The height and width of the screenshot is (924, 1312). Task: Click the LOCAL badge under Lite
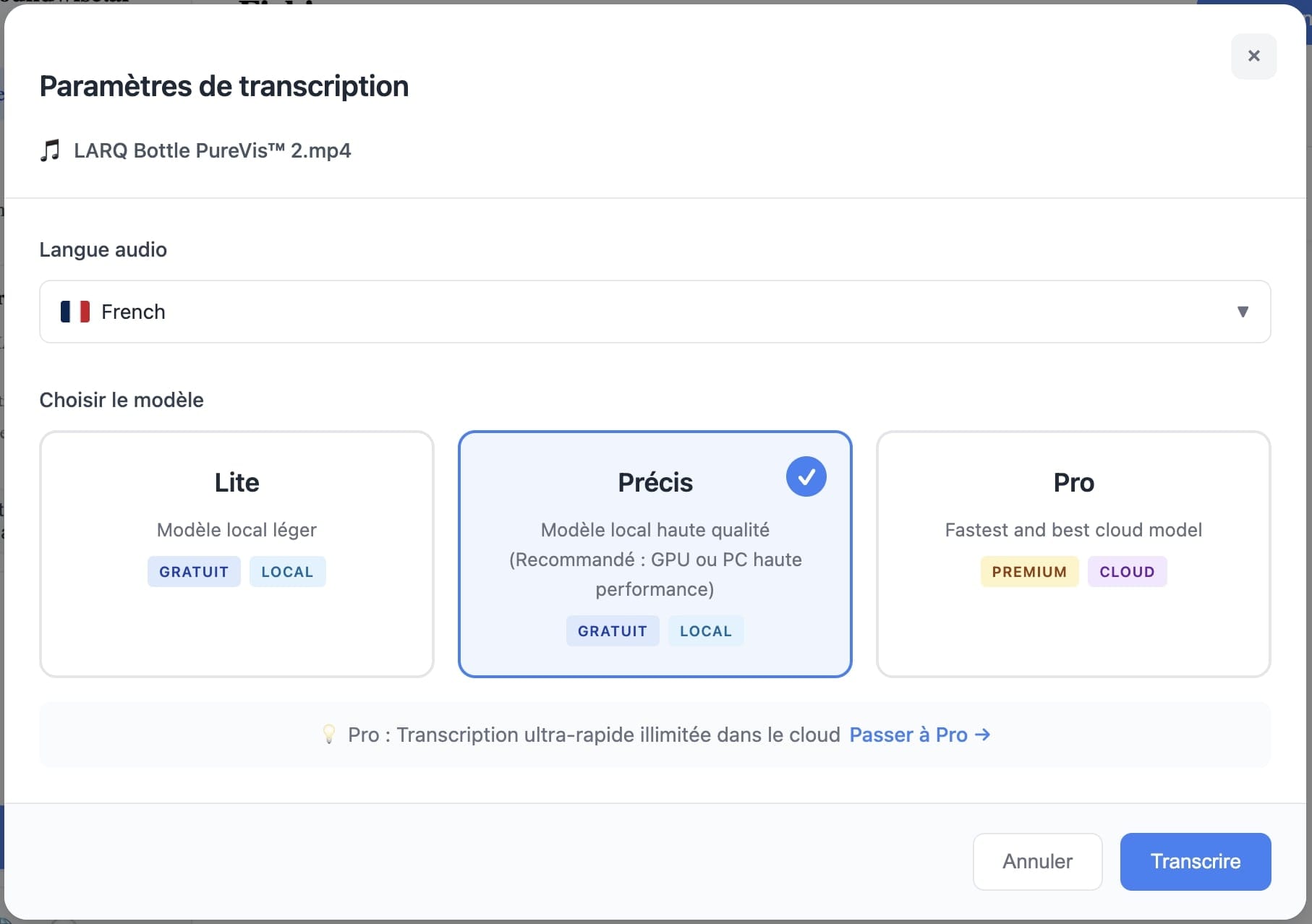[287, 572]
